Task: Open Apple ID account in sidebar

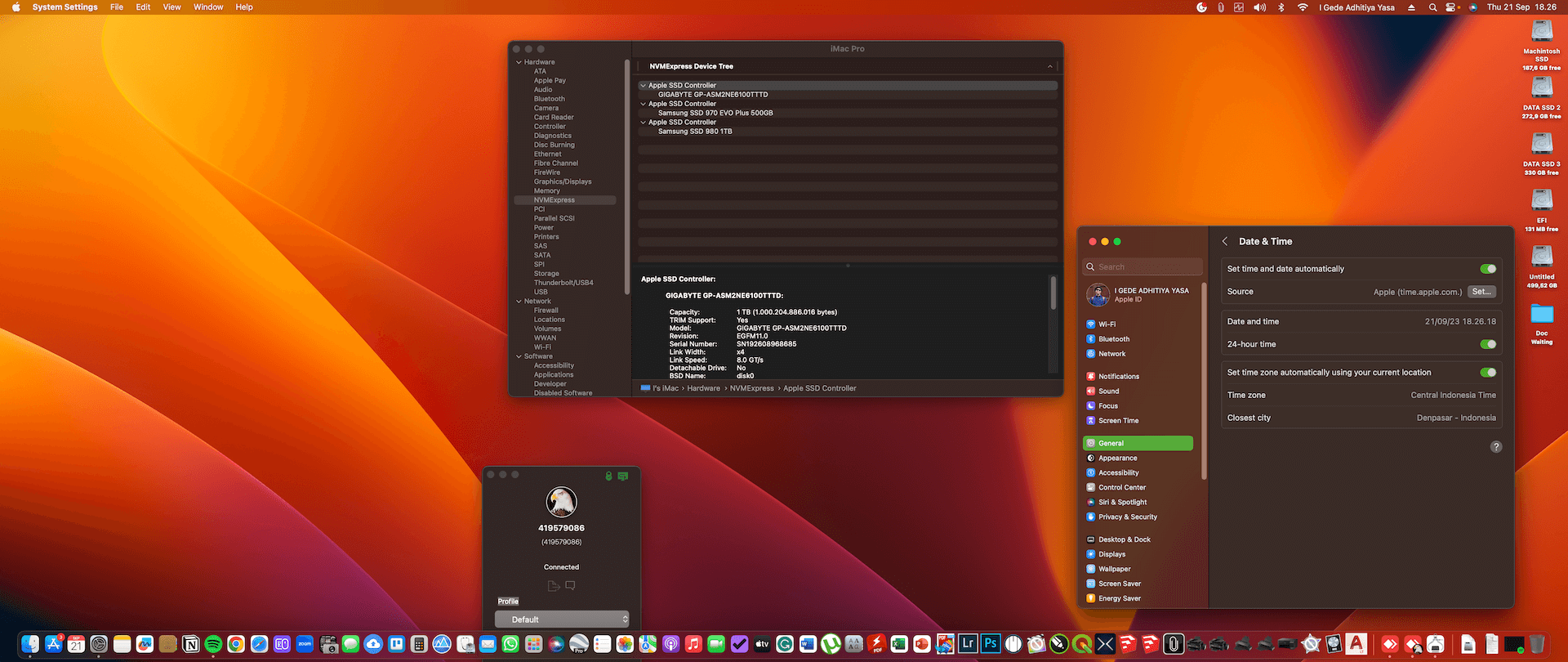Action: 1140,294
